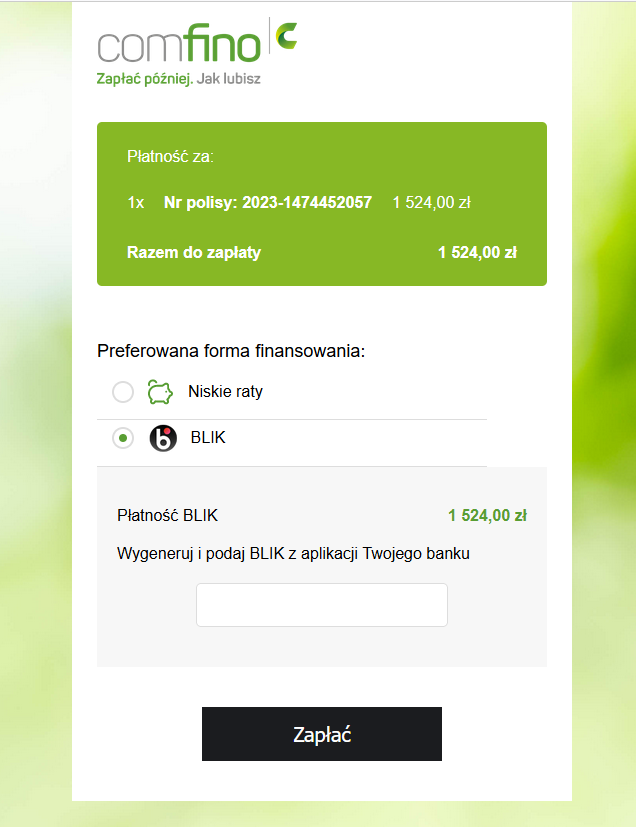This screenshot has width=636, height=827.
Task: Click the 'Niskie raty' option label
Action: coord(225,392)
